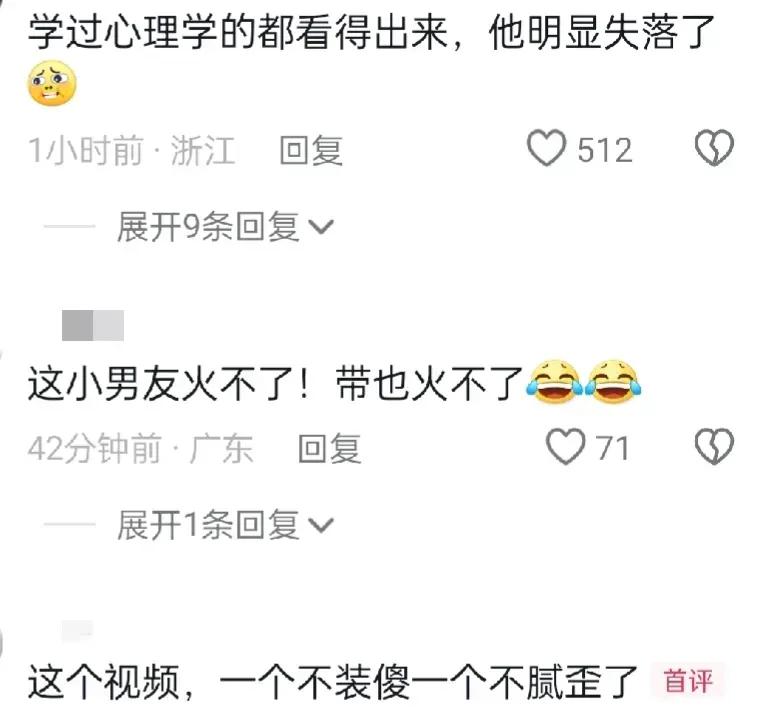Image resolution: width=784 pixels, height=709 pixels.
Task: Dislike the Zhejiang comment with broken heart
Action: pyautogui.click(x=714, y=148)
